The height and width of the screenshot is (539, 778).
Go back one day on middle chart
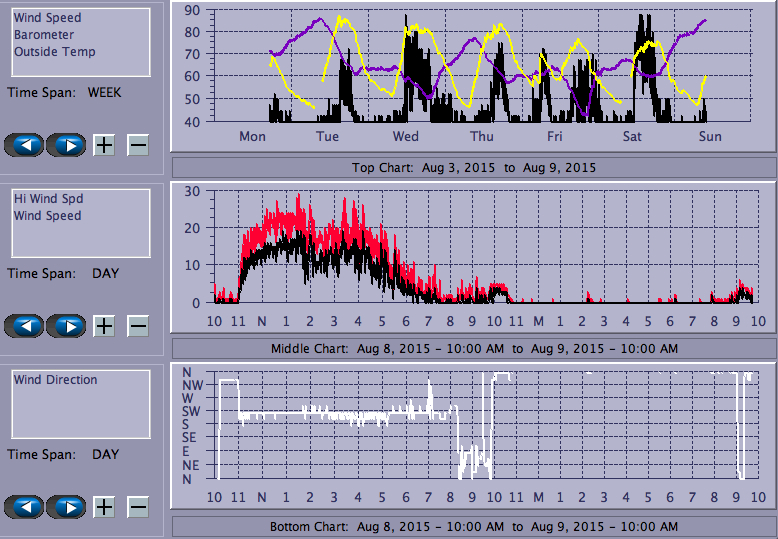[x=25, y=326]
